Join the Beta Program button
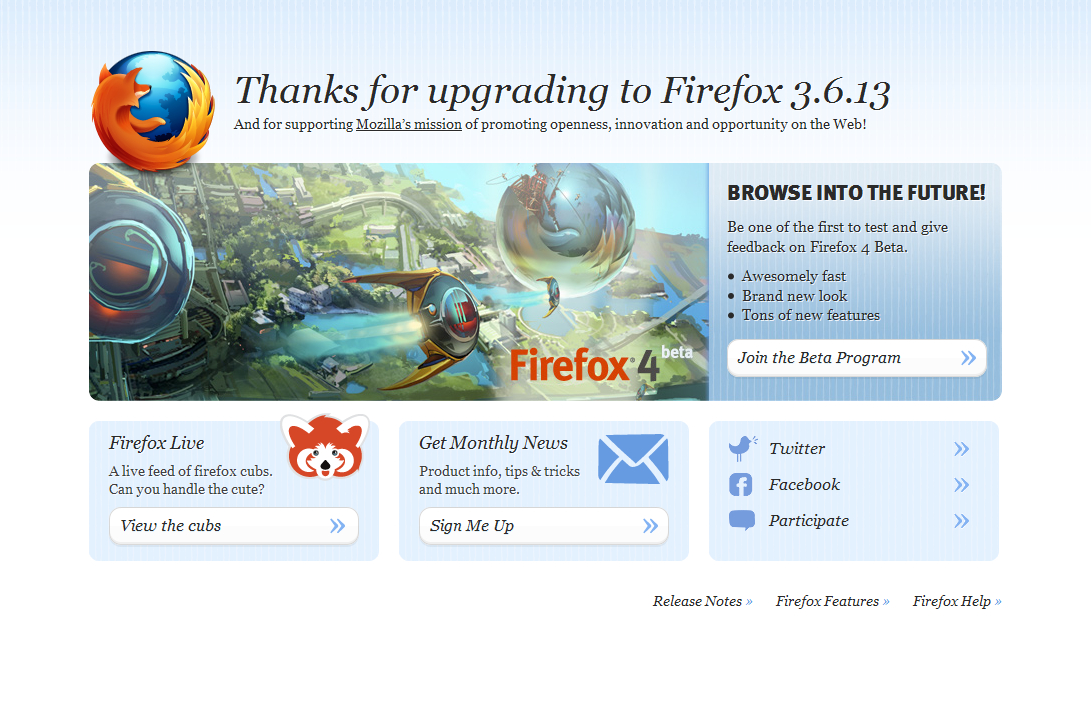The image size is (1091, 717). (857, 358)
